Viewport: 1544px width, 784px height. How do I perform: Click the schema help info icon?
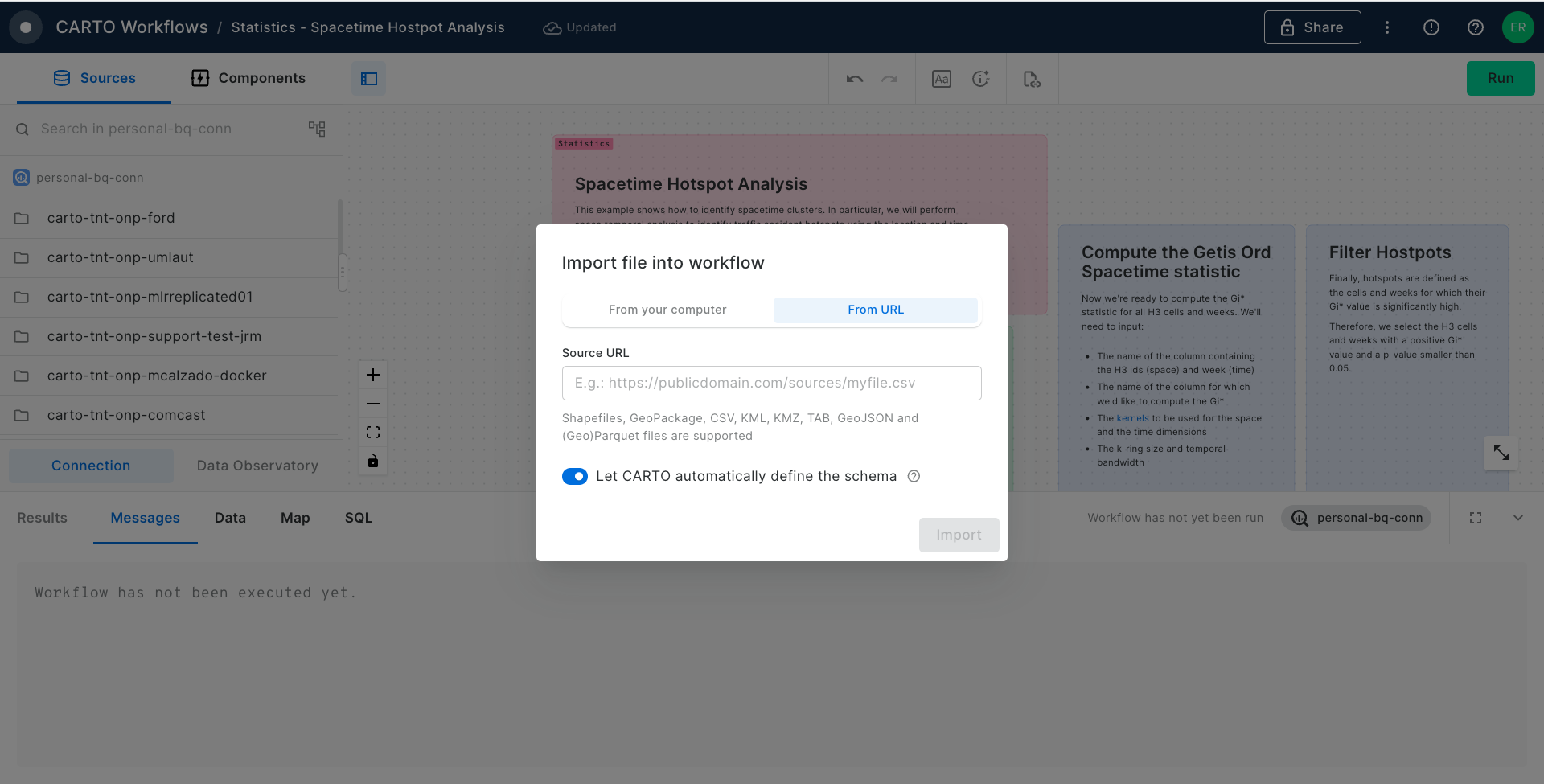[x=914, y=476]
